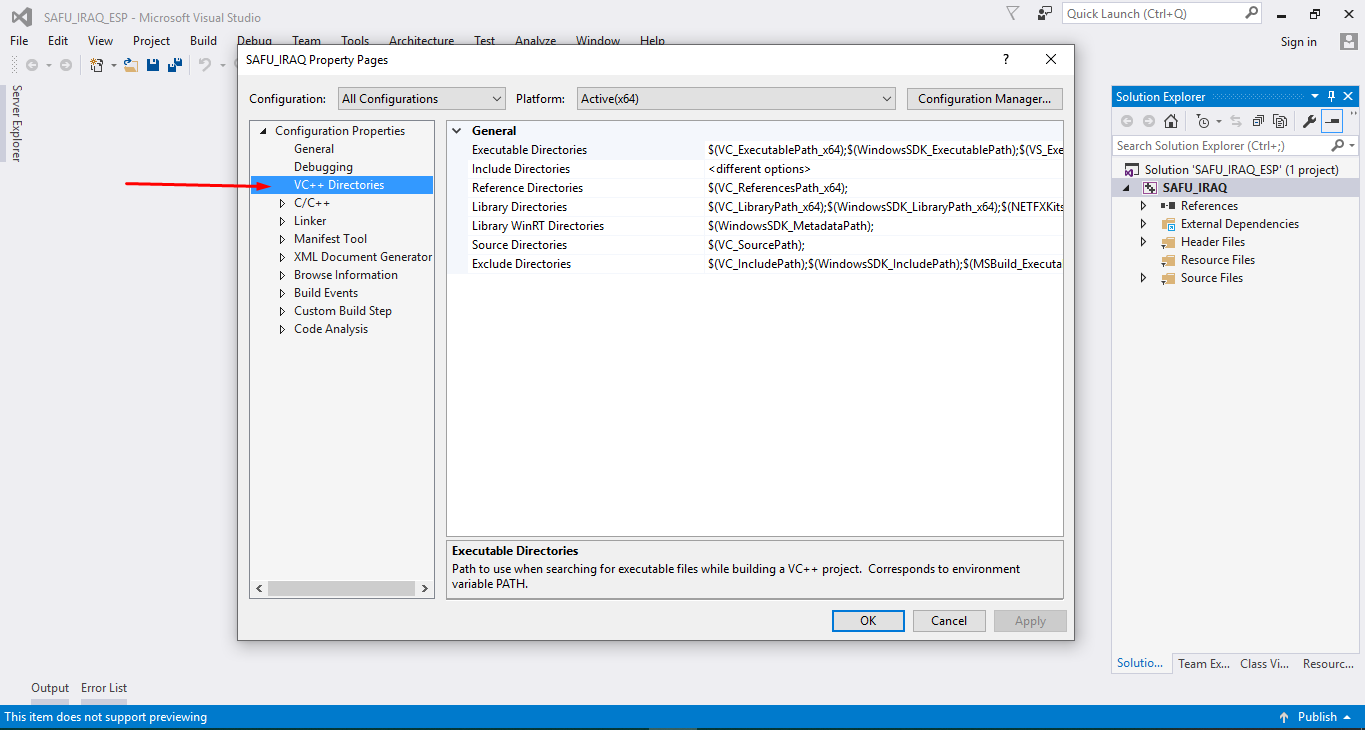Open the Project menu
This screenshot has width=1365, height=730.
coord(152,41)
